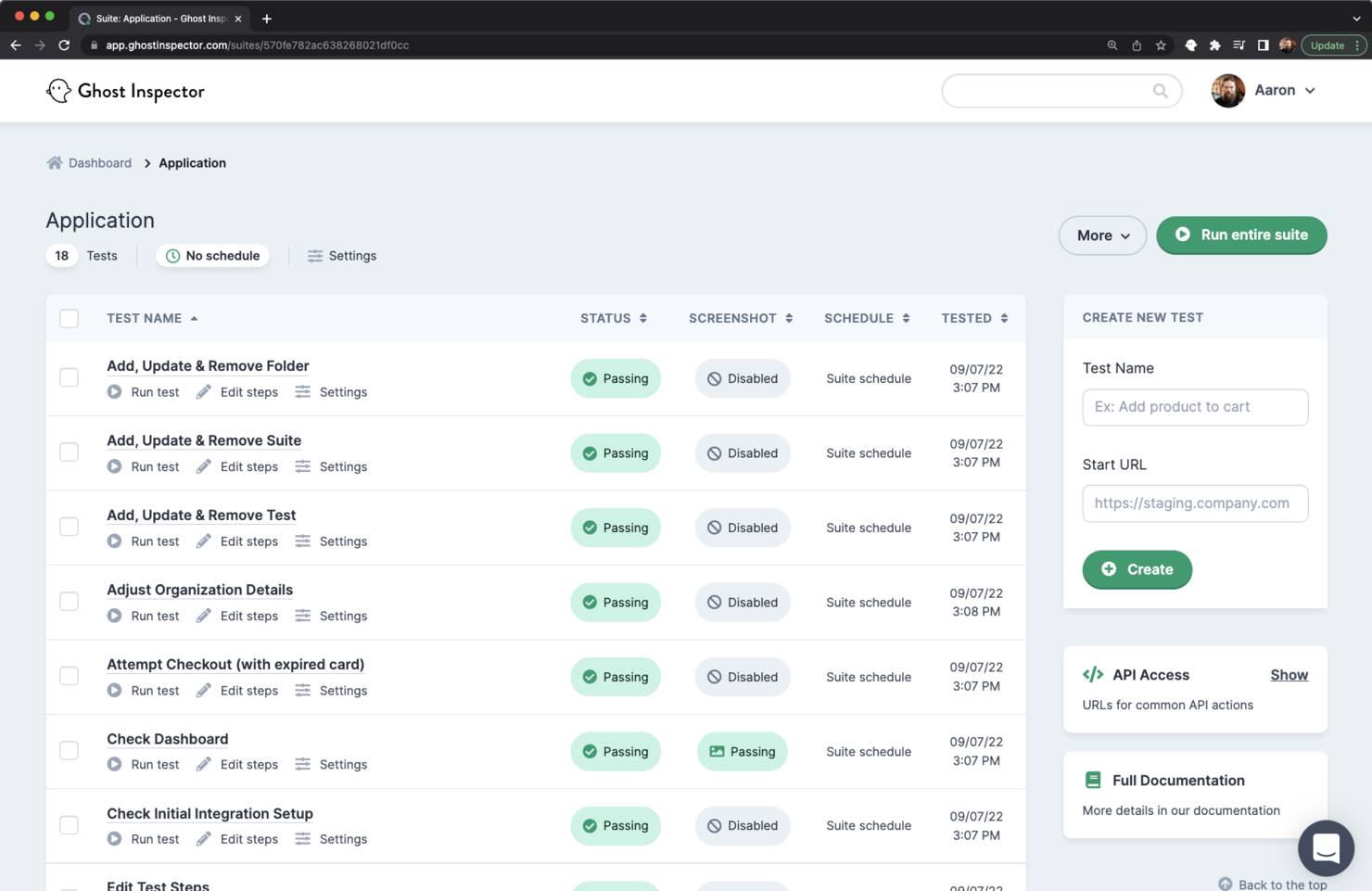Go to Dashboard breadcrumb
Viewport: 1372px width, 891px height.
pos(100,163)
